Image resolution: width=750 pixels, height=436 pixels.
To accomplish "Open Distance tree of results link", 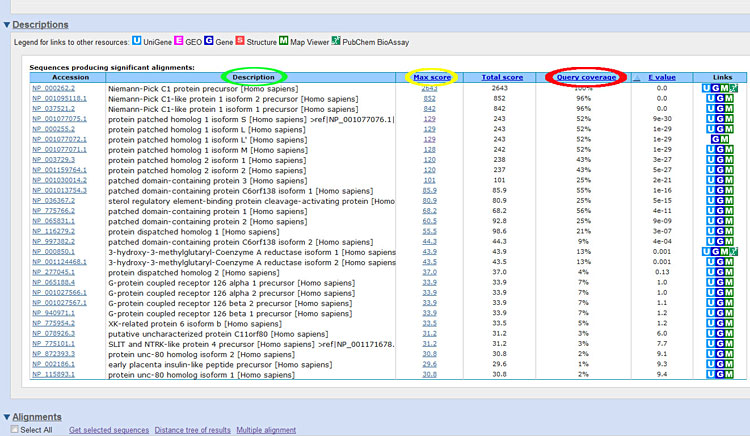I will pos(192,430).
